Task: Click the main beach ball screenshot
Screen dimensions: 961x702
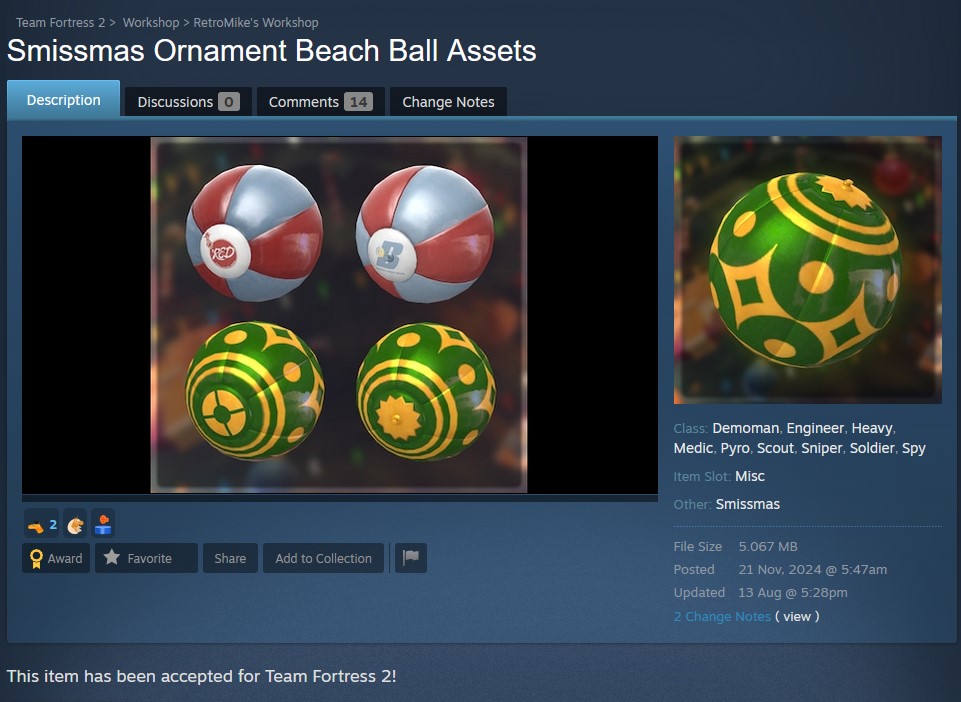Action: pos(340,315)
